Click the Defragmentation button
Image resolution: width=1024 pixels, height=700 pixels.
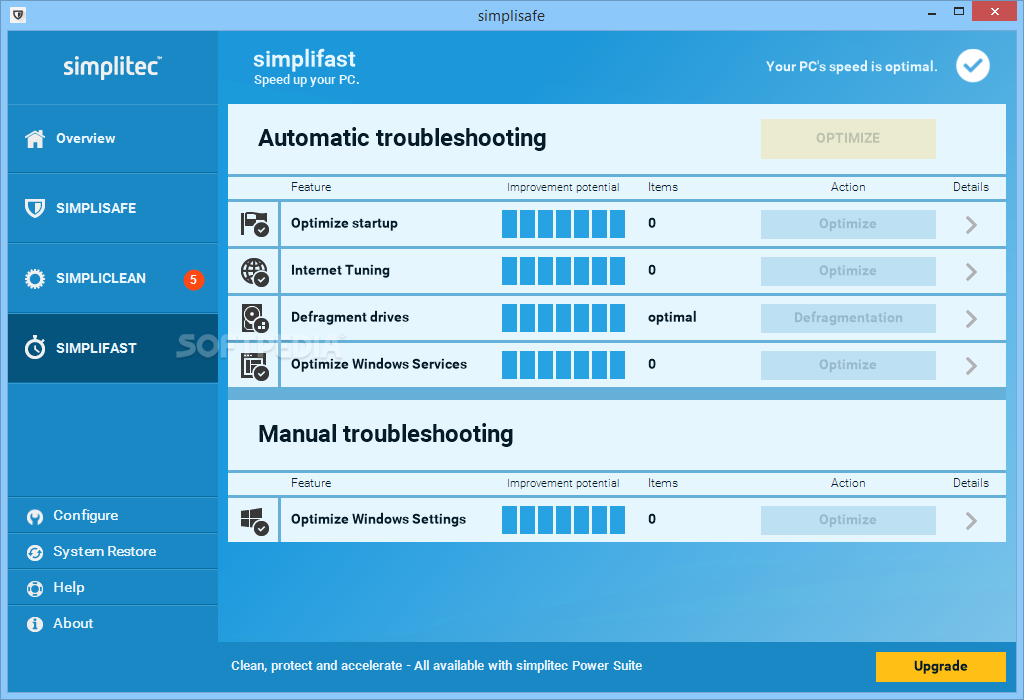coord(848,318)
